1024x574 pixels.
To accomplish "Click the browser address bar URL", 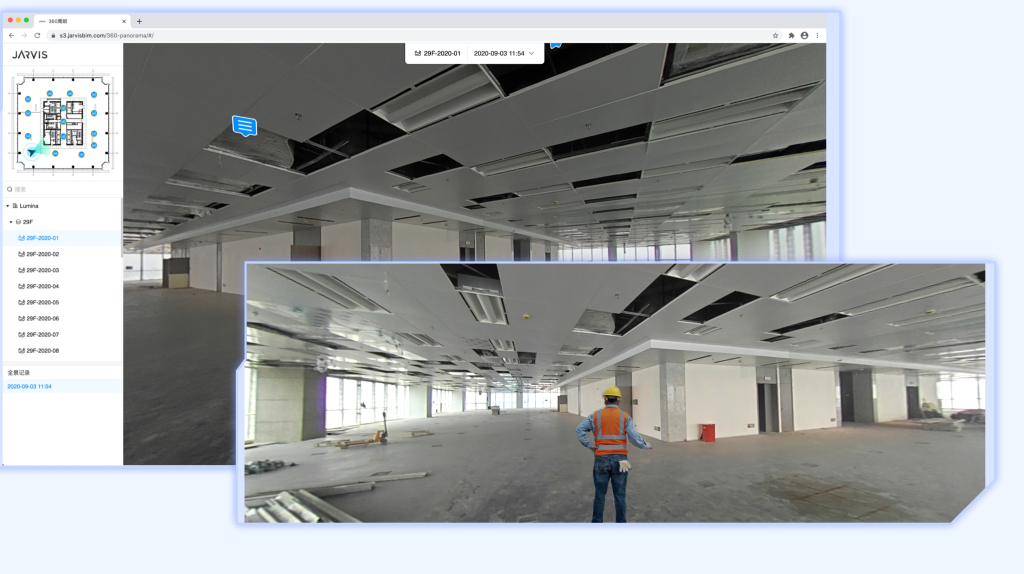I will click(x=106, y=35).
